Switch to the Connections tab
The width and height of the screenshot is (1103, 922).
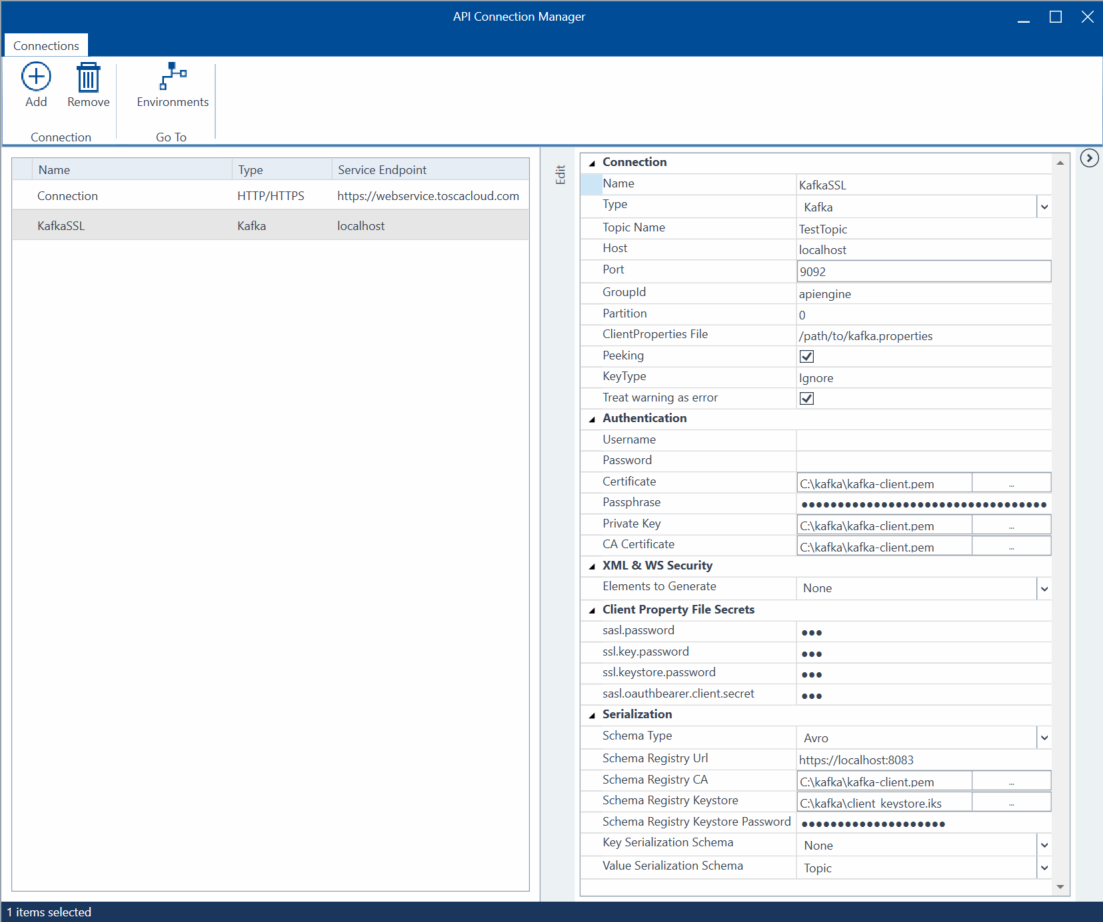tap(46, 46)
